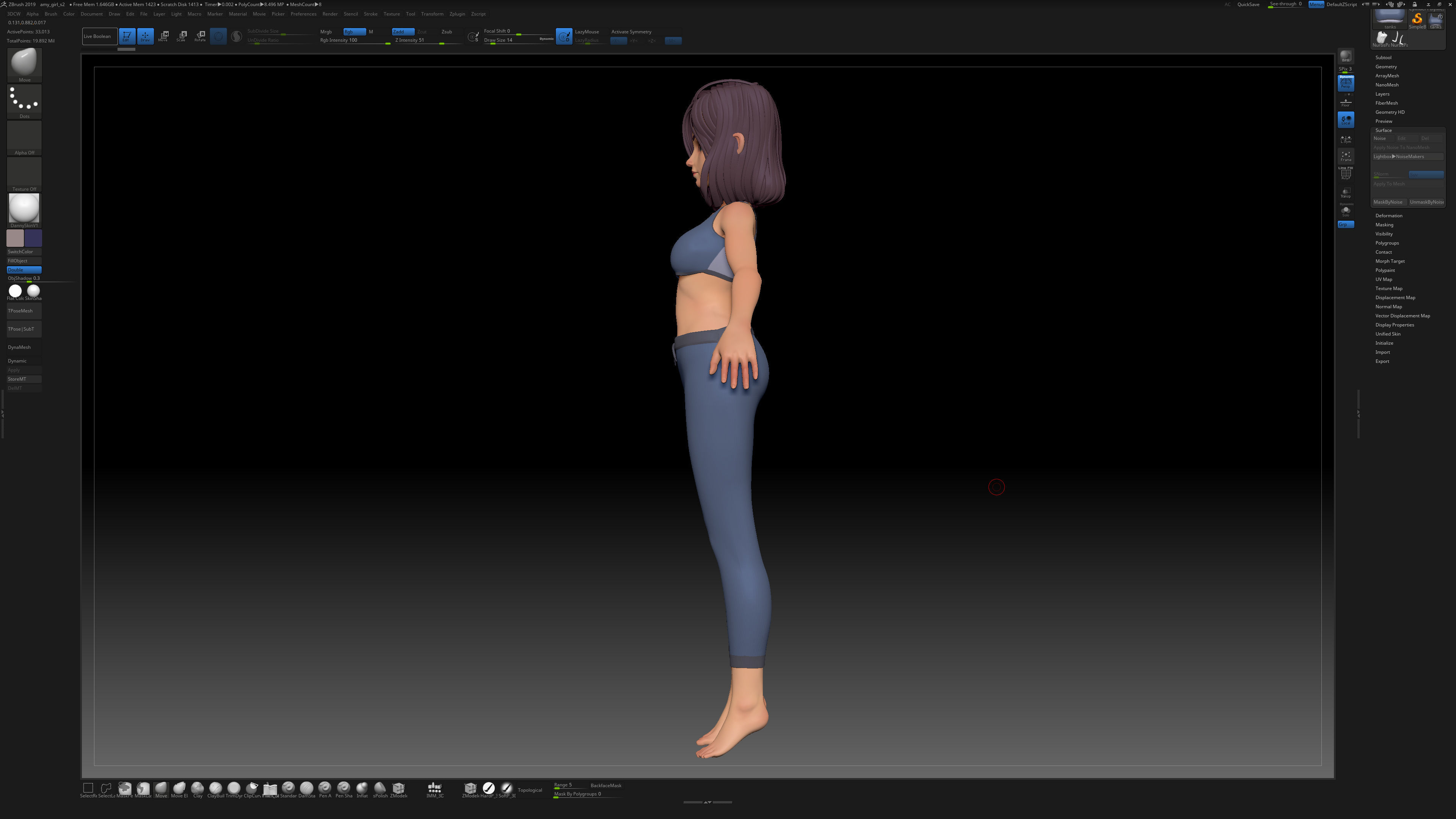Image resolution: width=1456 pixels, height=819 pixels.
Task: Choose the MaskPen brush
Action: click(125, 789)
